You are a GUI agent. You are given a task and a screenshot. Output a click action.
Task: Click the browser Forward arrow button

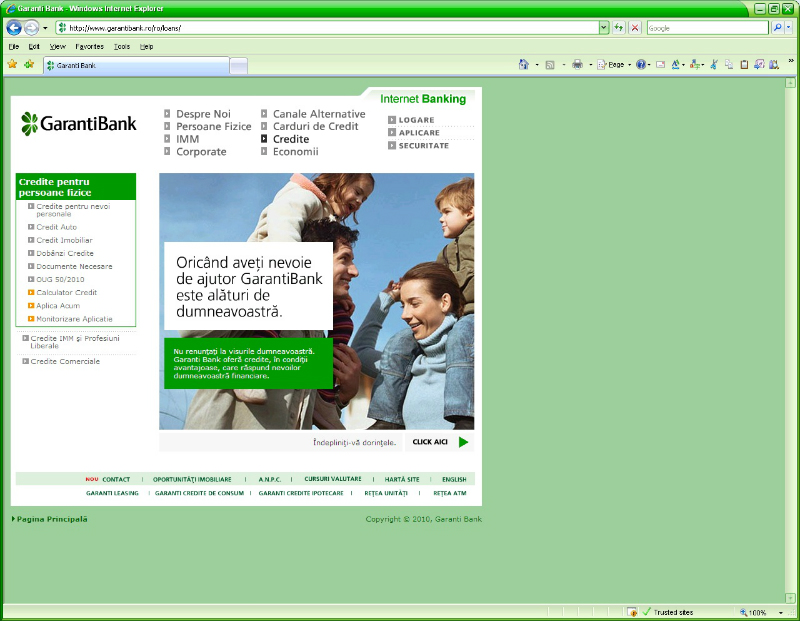click(32, 28)
